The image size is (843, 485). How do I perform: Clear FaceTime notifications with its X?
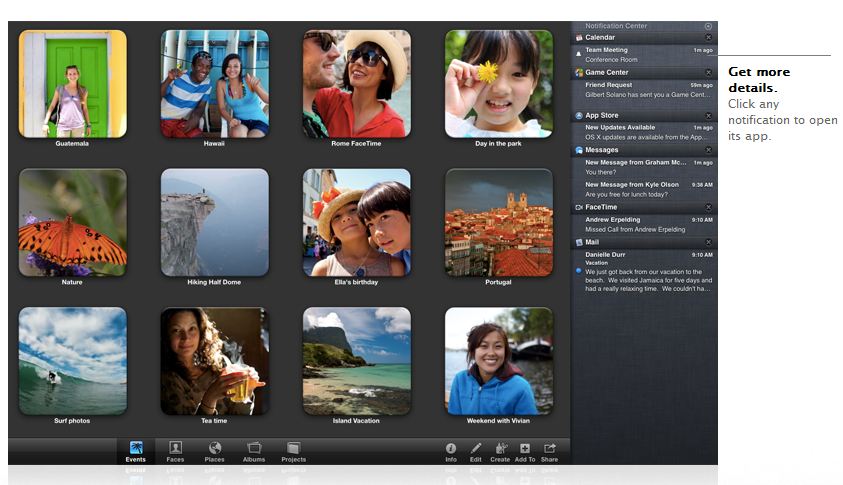point(709,208)
